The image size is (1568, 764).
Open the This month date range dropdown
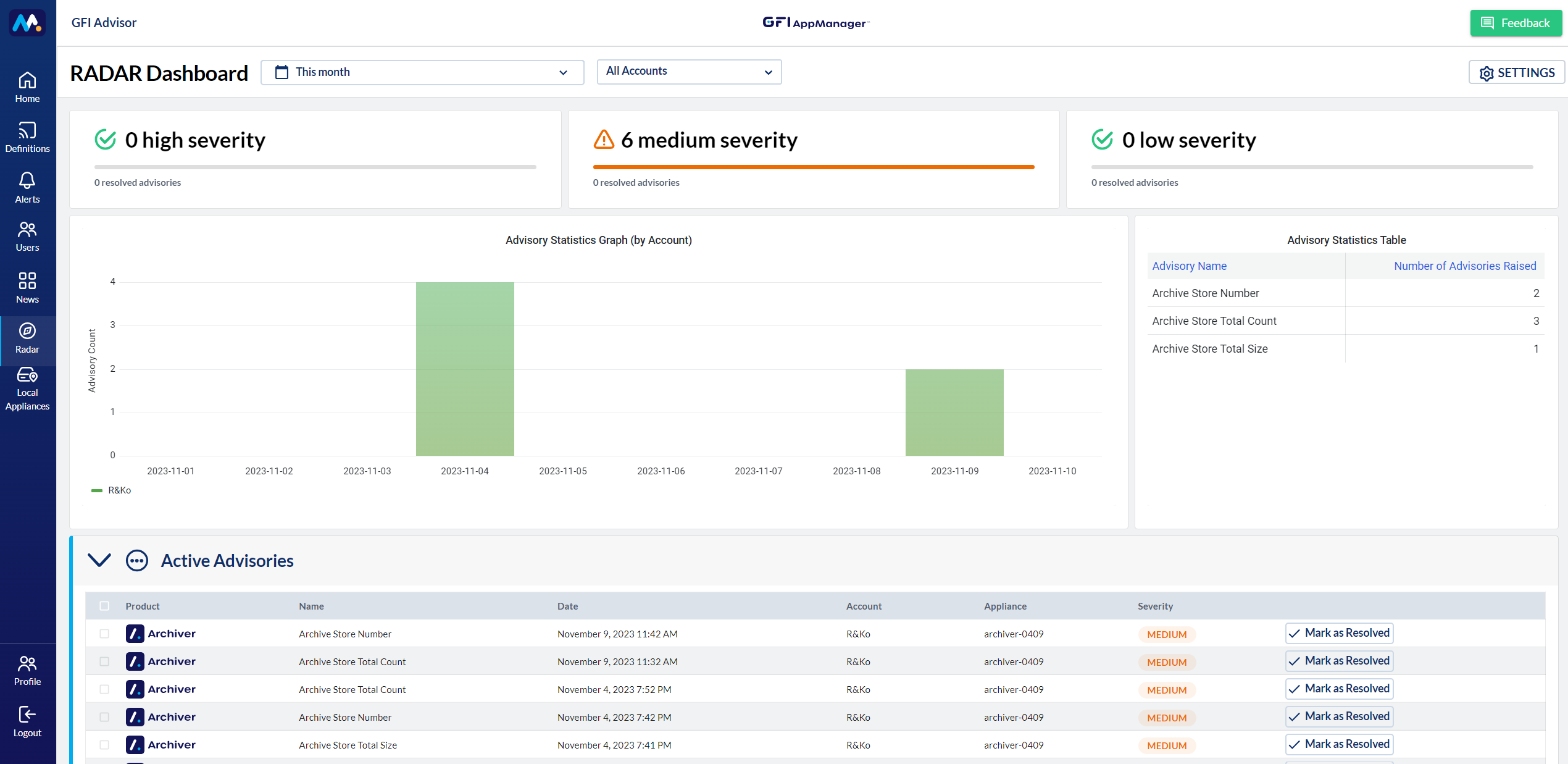coord(422,72)
